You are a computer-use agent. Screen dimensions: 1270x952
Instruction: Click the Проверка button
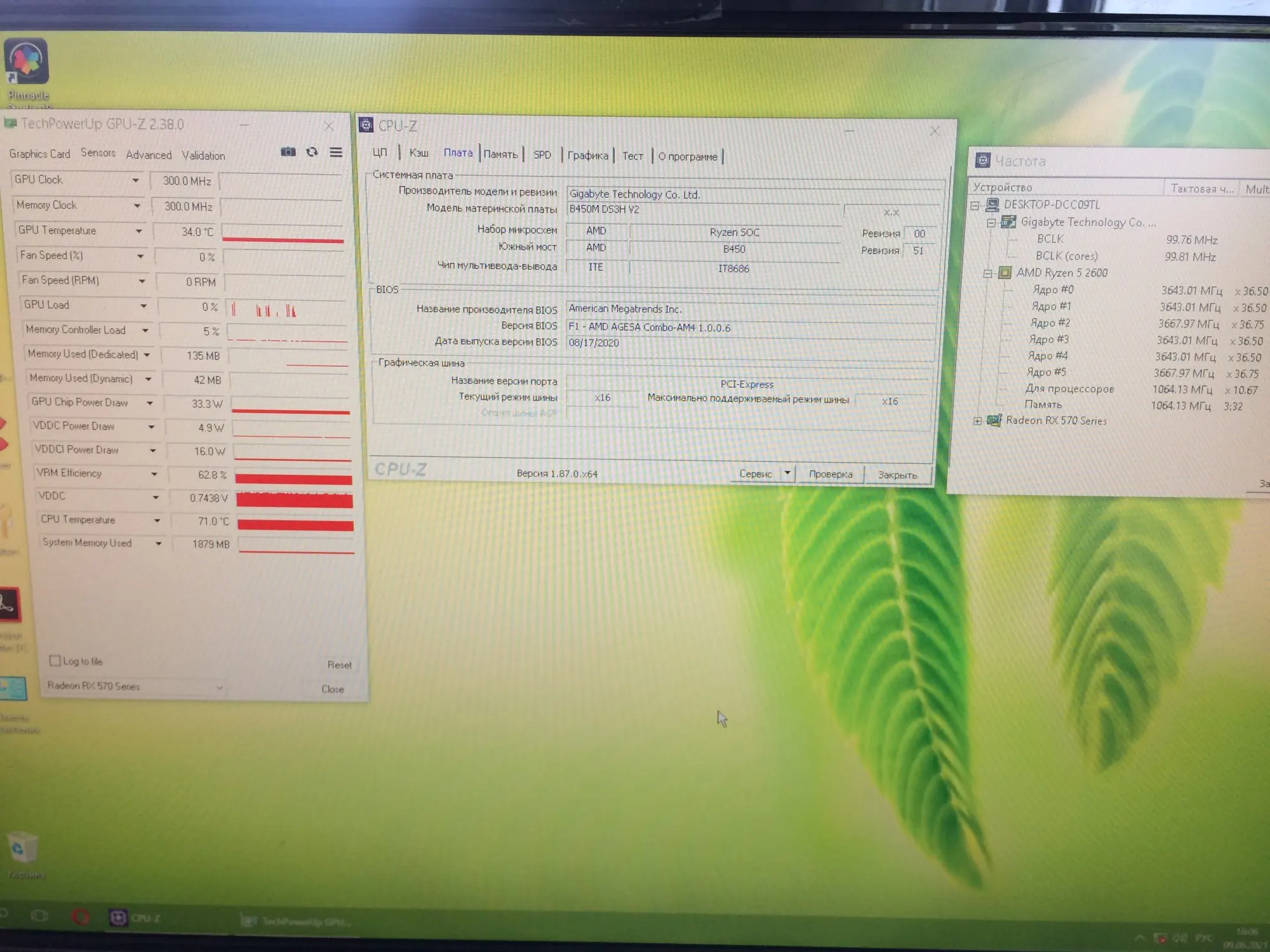830,474
